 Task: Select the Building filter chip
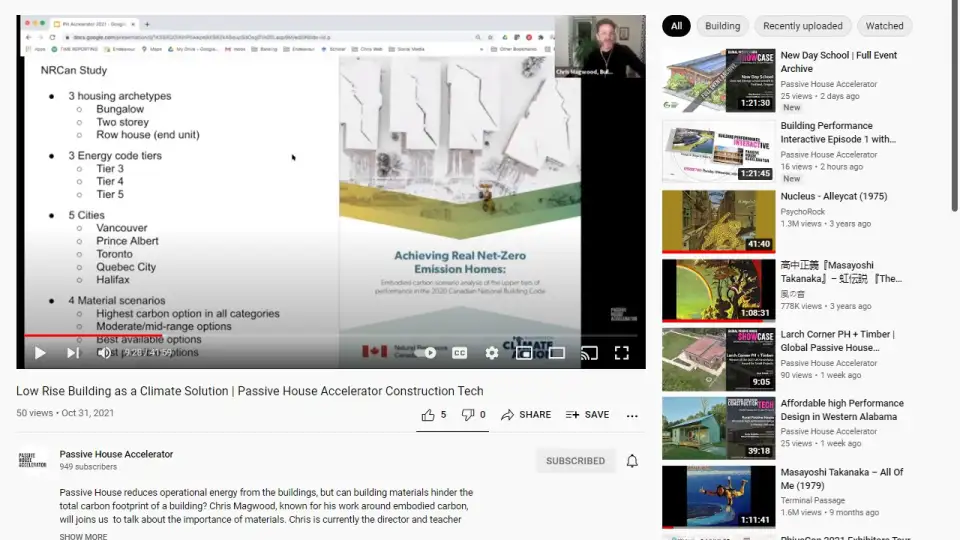tap(722, 26)
